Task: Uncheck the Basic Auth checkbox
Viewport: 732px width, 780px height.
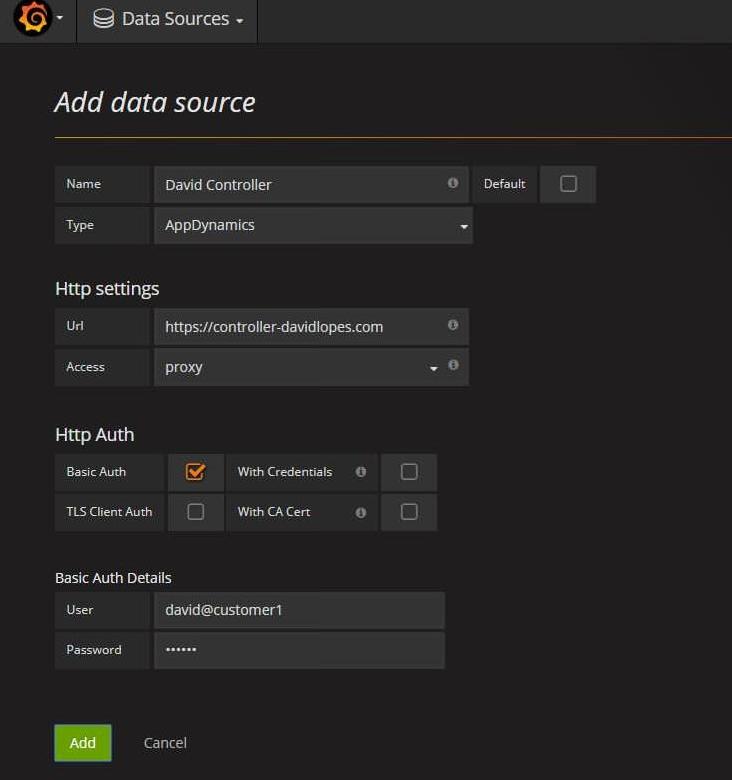Action: pos(195,472)
